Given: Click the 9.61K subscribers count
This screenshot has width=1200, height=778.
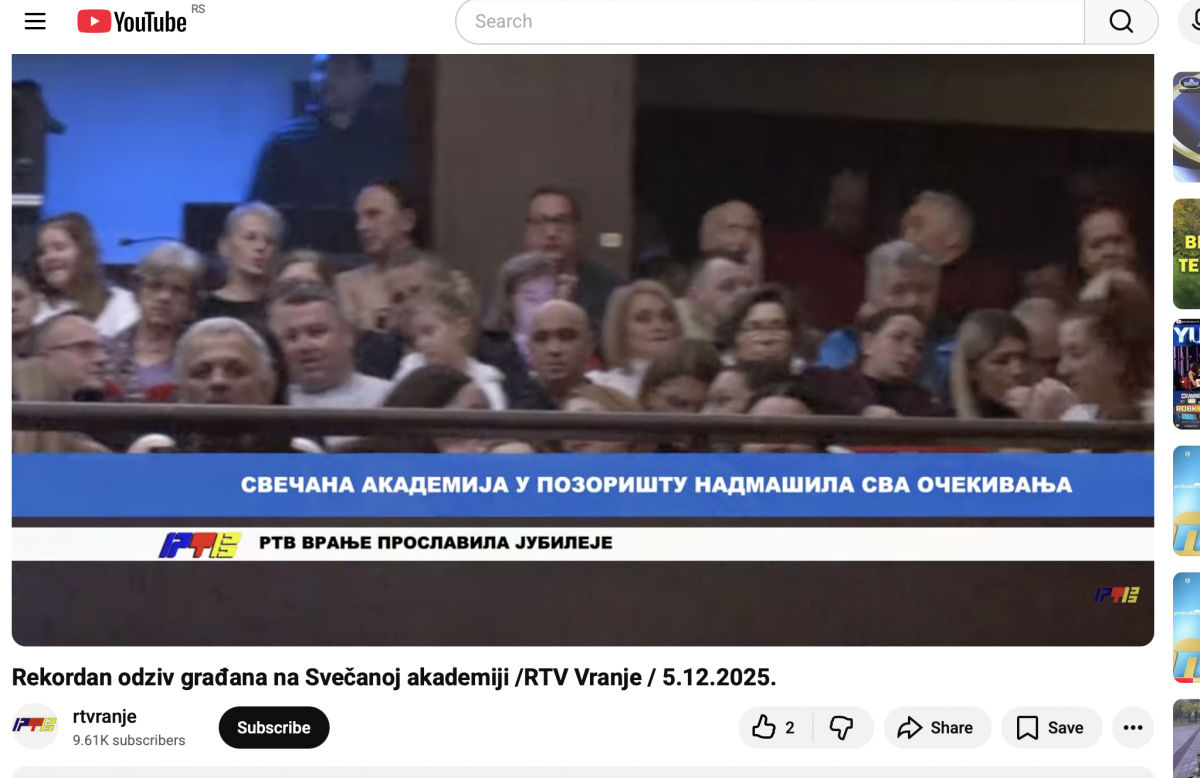Looking at the screenshot, I should (129, 741).
